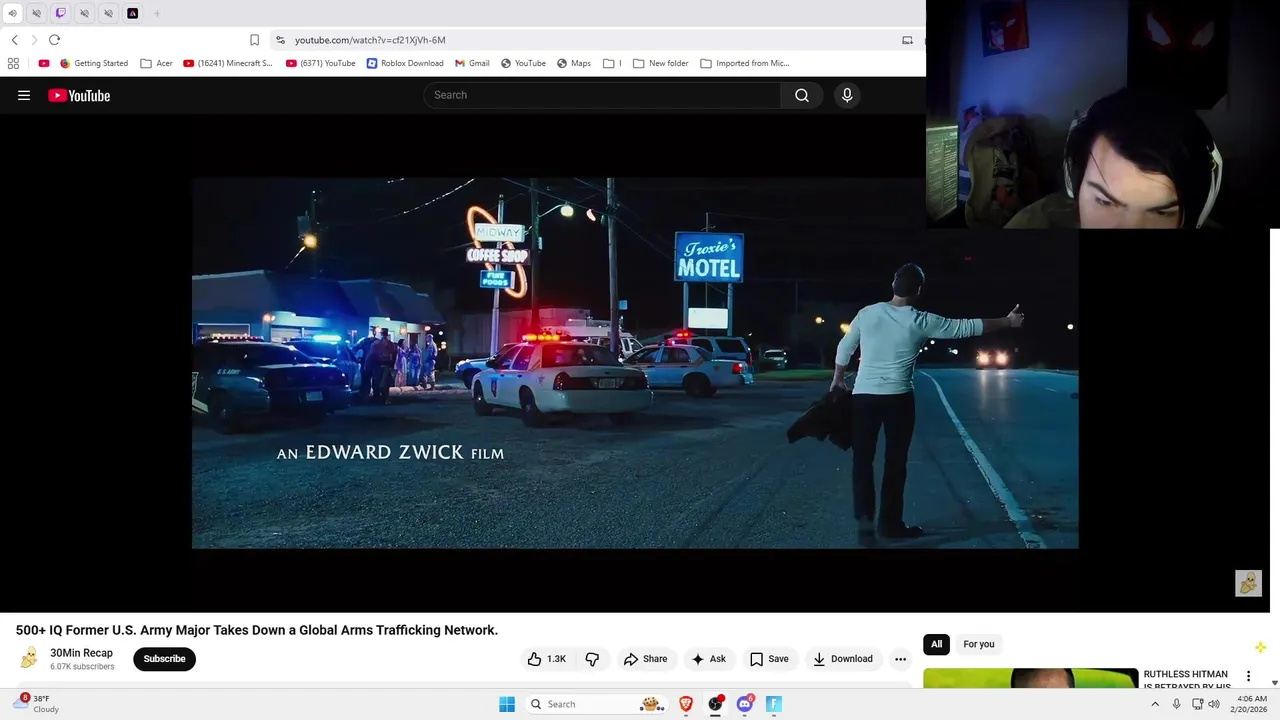1280x720 pixels.
Task: Click the search magnifier button
Action: point(802,95)
